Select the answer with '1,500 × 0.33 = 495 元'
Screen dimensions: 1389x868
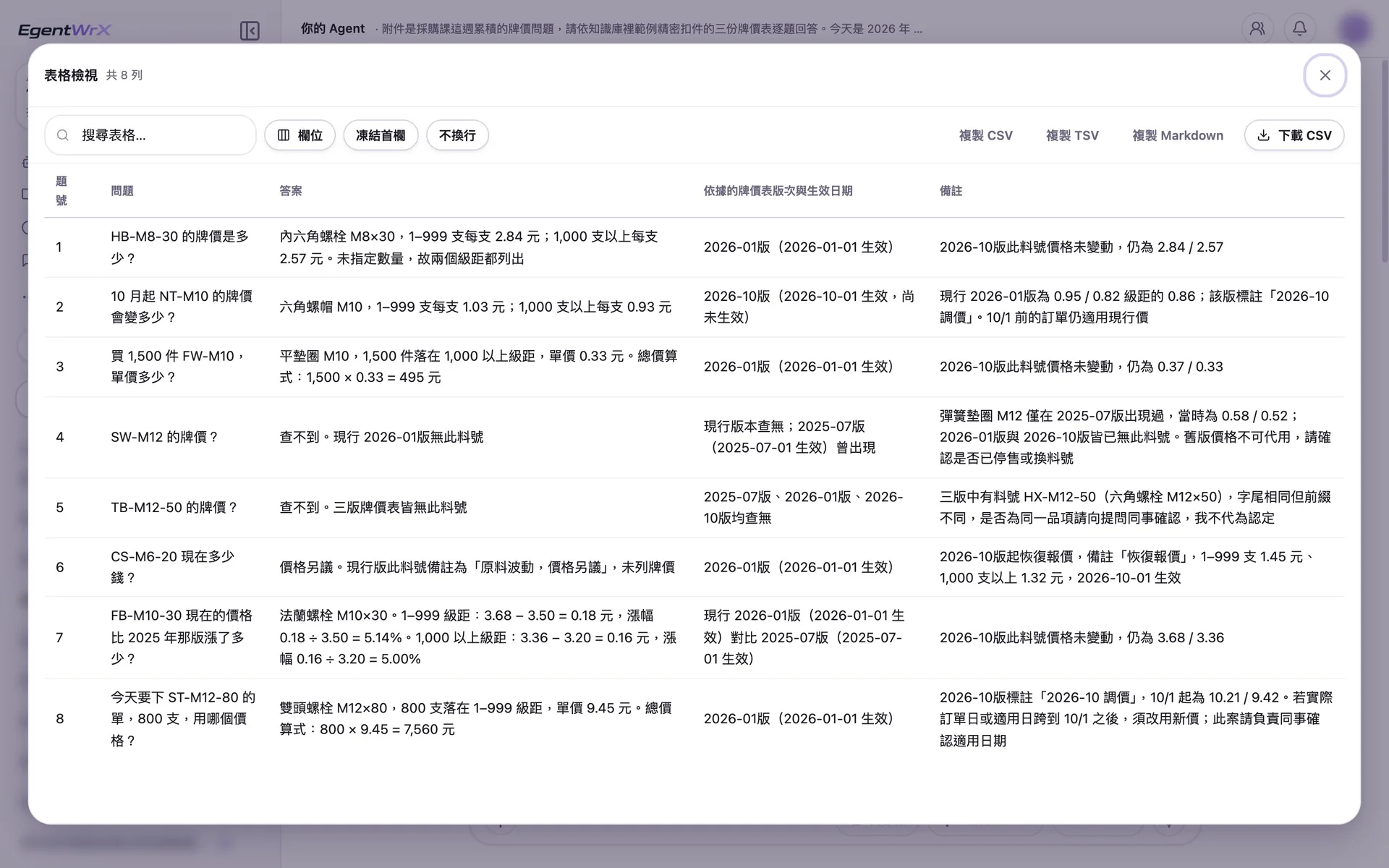(479, 367)
